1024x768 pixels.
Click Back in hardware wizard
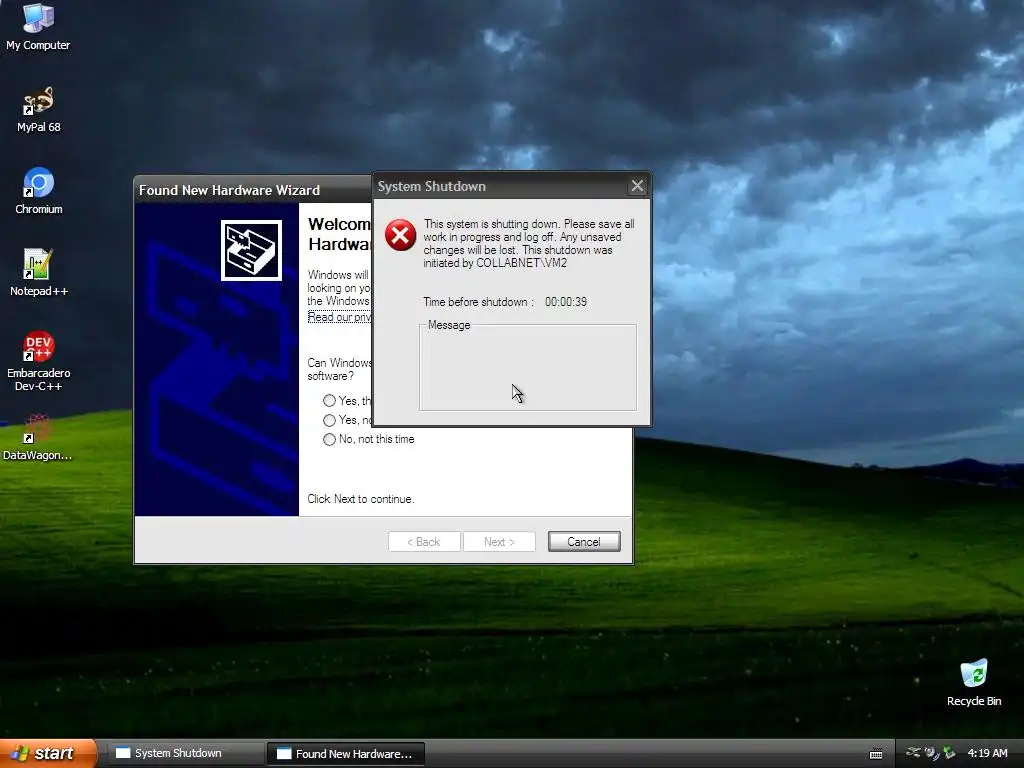click(424, 541)
